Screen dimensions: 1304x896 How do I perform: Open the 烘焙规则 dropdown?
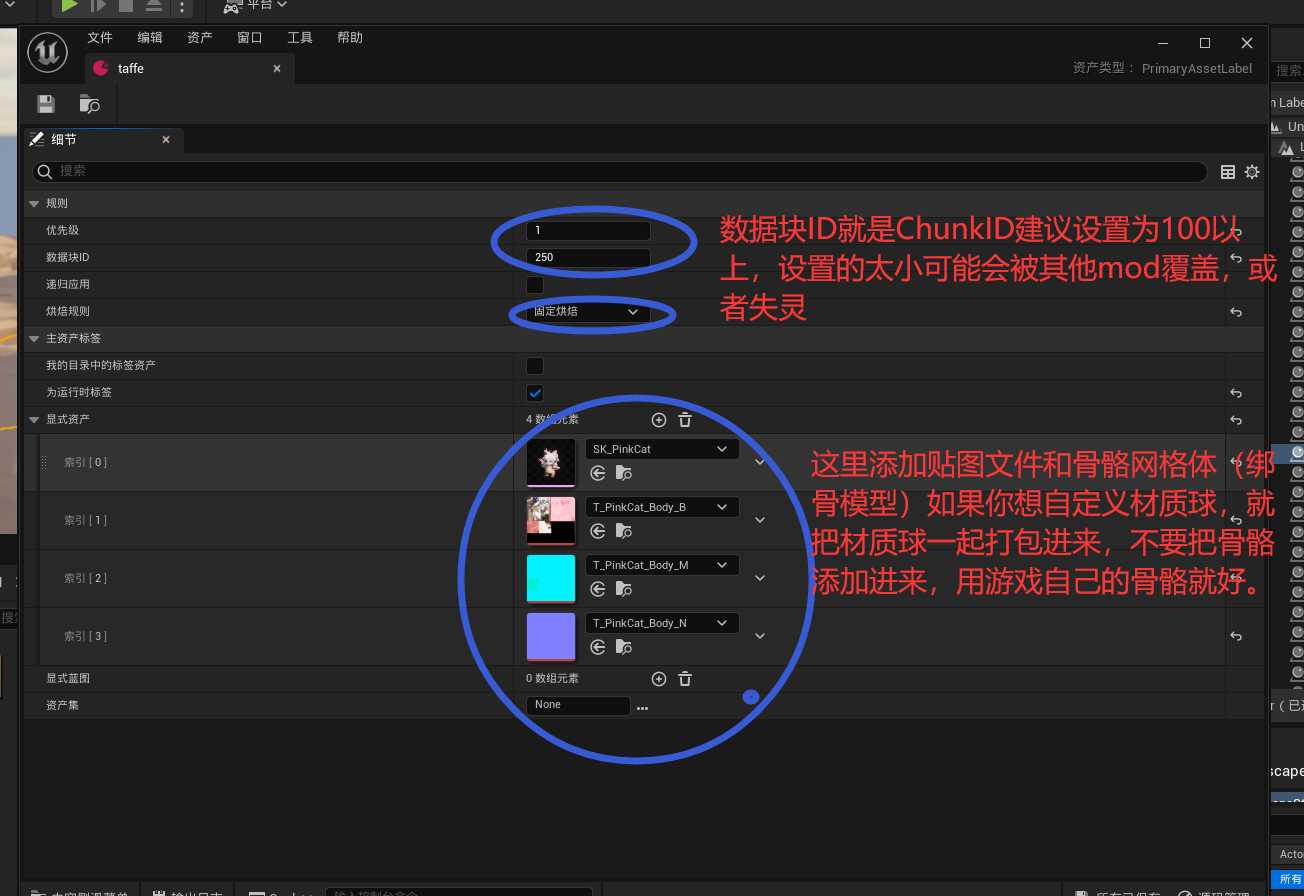[588, 312]
